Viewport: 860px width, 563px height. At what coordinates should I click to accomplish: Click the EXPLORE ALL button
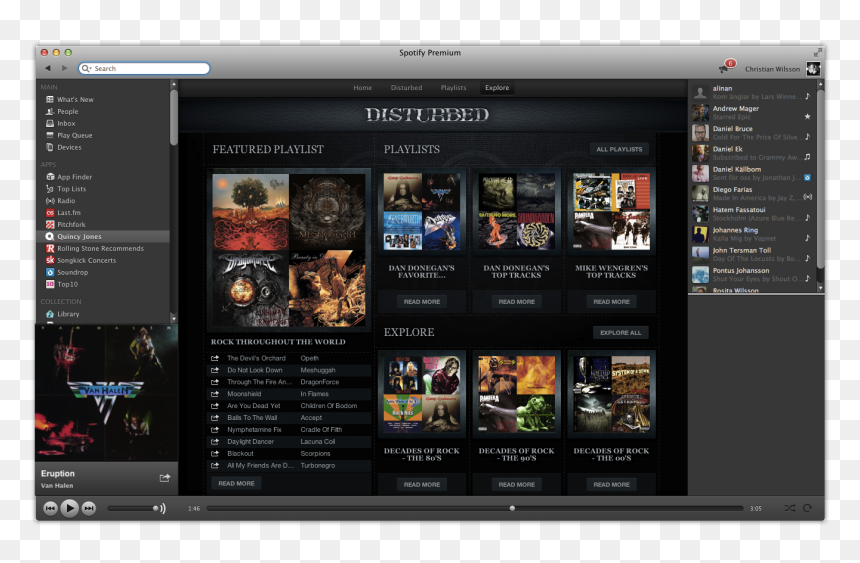[x=620, y=333]
